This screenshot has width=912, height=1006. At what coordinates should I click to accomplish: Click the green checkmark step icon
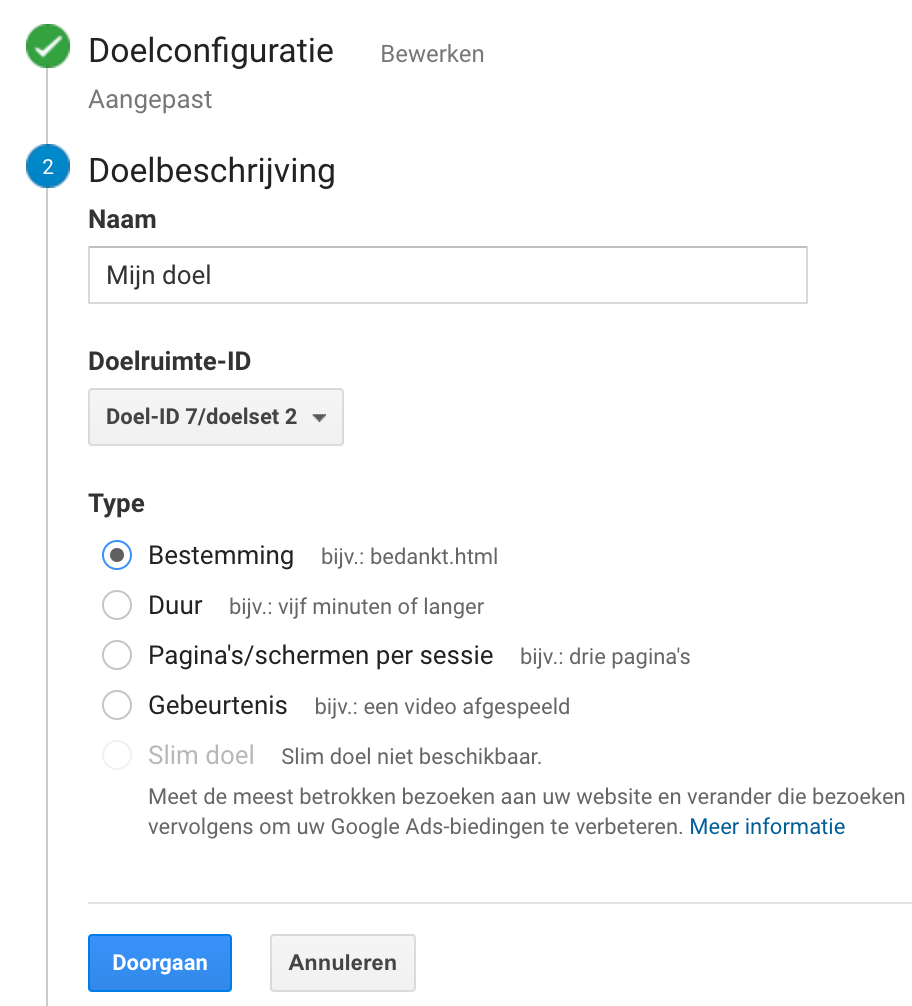pyautogui.click(x=47, y=48)
